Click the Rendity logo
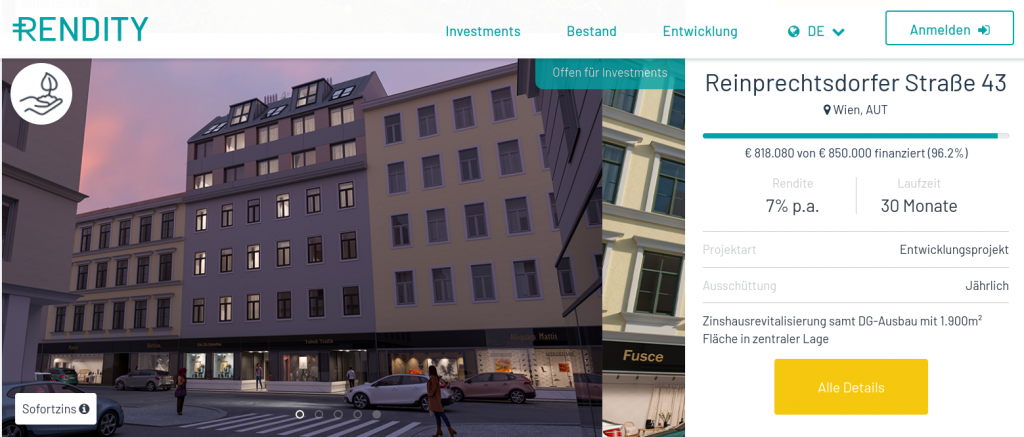Screen dimensions: 1024x437 pos(80,29)
